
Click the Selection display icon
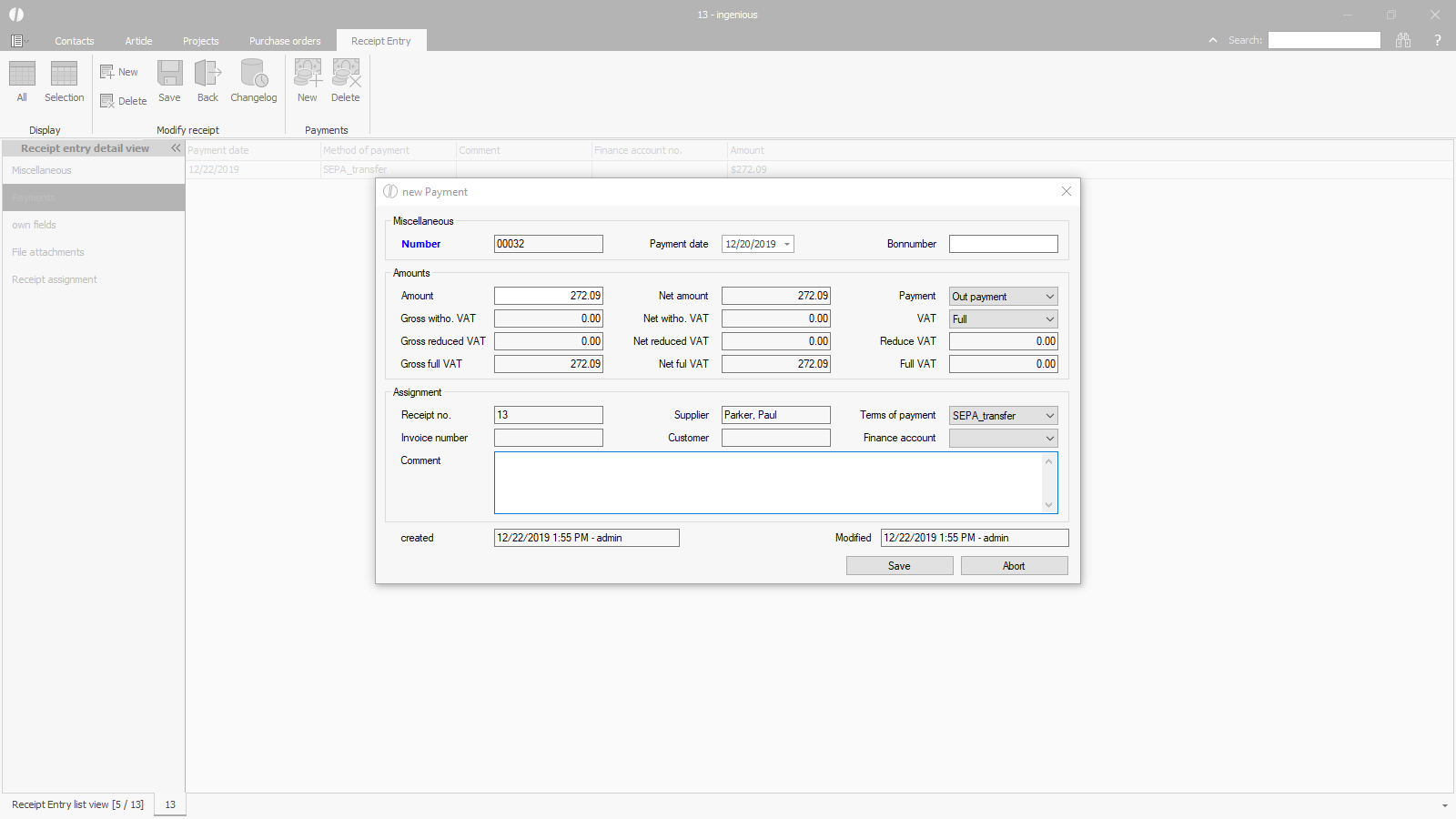[64, 75]
